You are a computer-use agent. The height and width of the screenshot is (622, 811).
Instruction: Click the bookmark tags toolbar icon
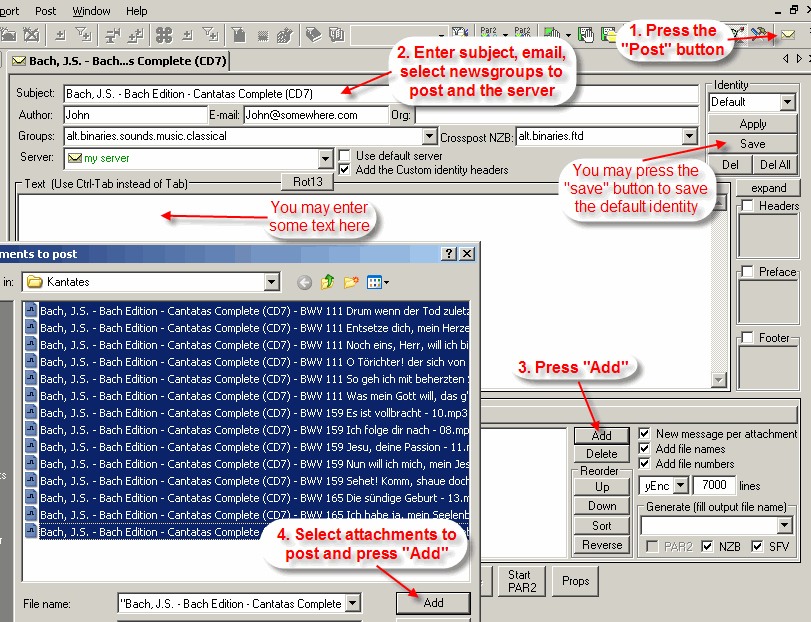pyautogui.click(x=313, y=35)
